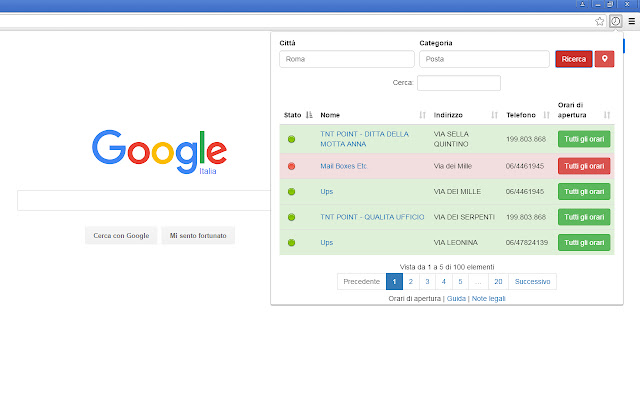The width and height of the screenshot is (640, 400).
Task: Click the Telefono column header
Action: click(521, 115)
